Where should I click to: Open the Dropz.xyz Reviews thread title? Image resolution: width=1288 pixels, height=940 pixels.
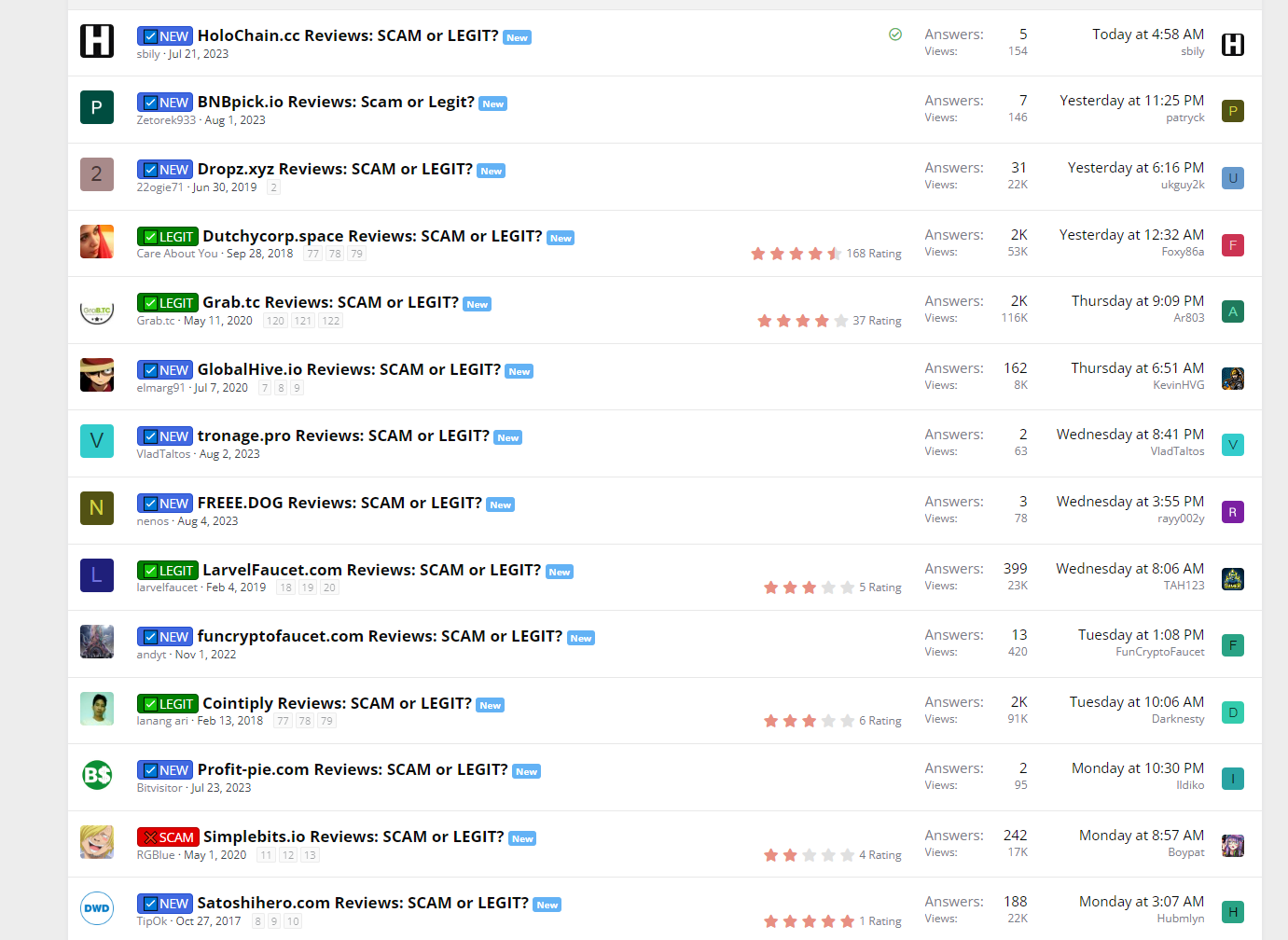coord(335,169)
